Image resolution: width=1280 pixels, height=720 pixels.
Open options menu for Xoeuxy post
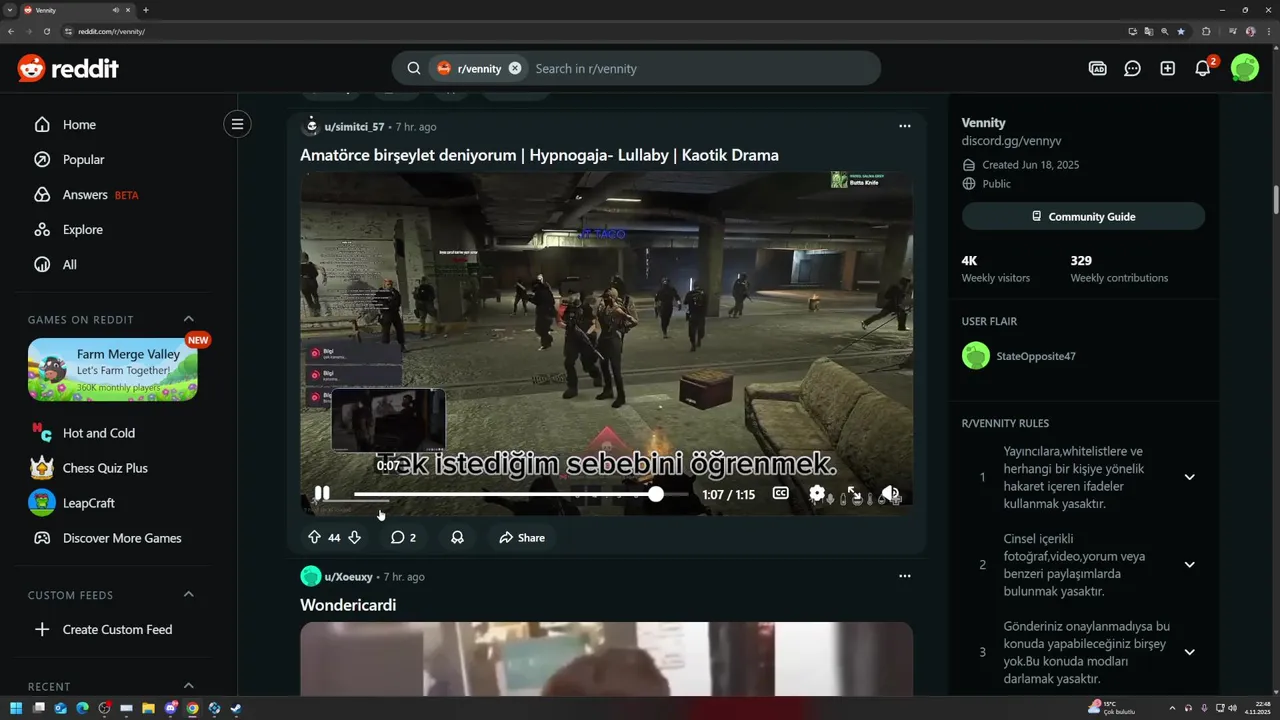click(x=904, y=576)
